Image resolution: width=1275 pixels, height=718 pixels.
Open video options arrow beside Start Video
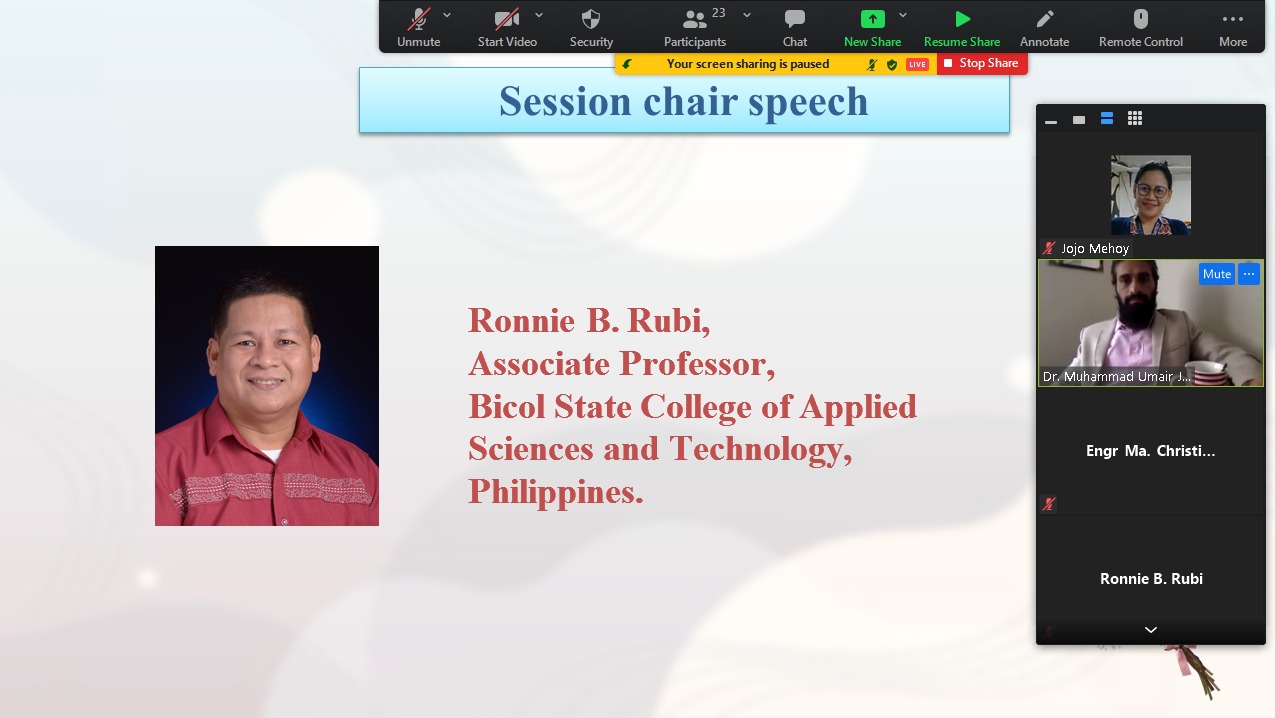coord(539,15)
